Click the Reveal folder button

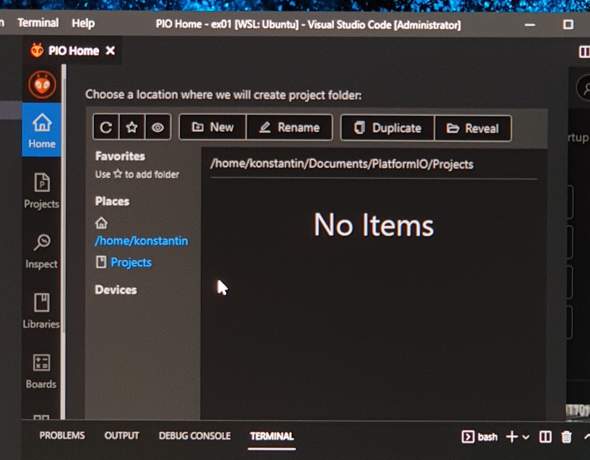473,129
